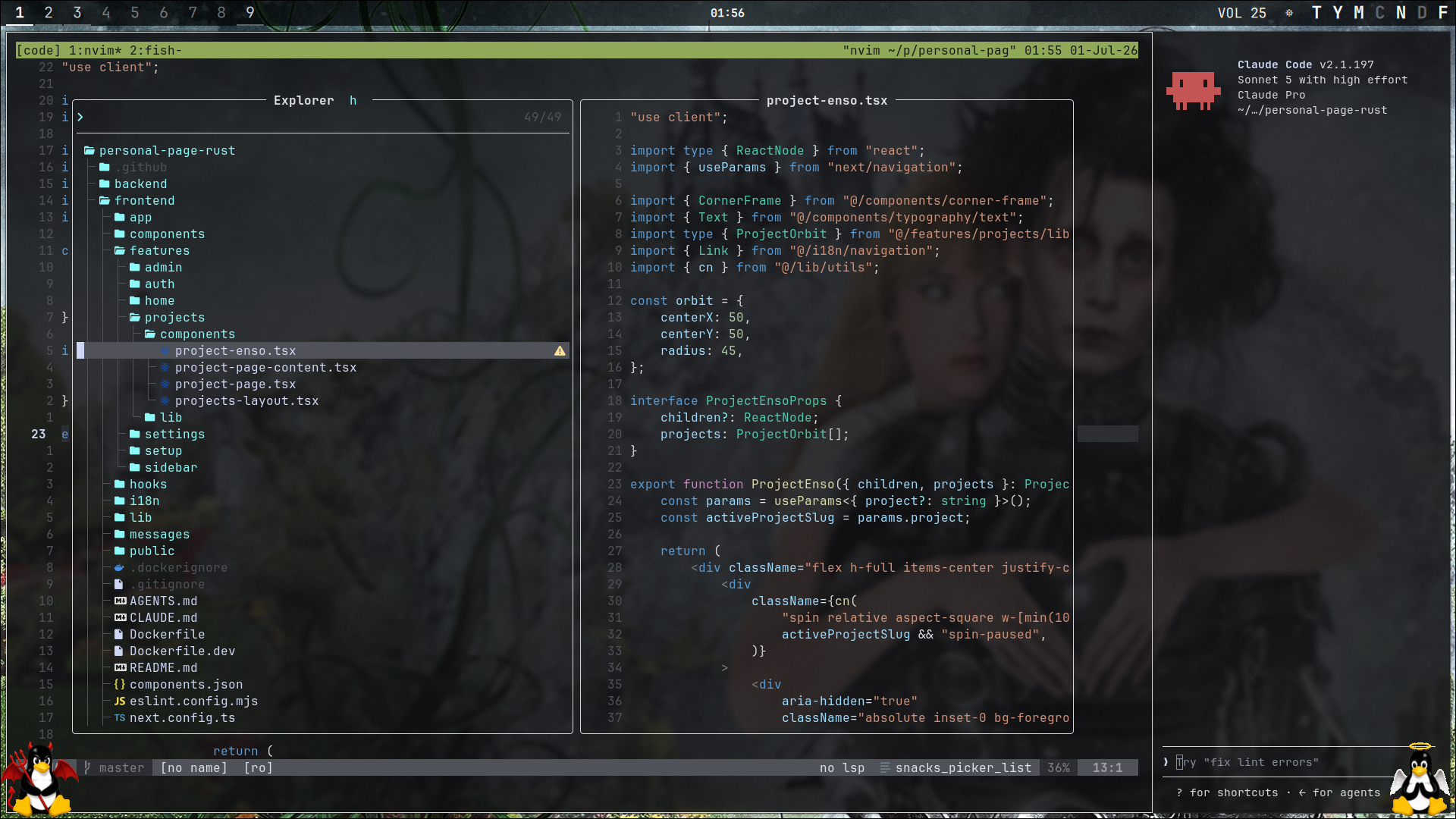
Task: Click the VOL 25 volume indicator
Action: tap(1242, 13)
